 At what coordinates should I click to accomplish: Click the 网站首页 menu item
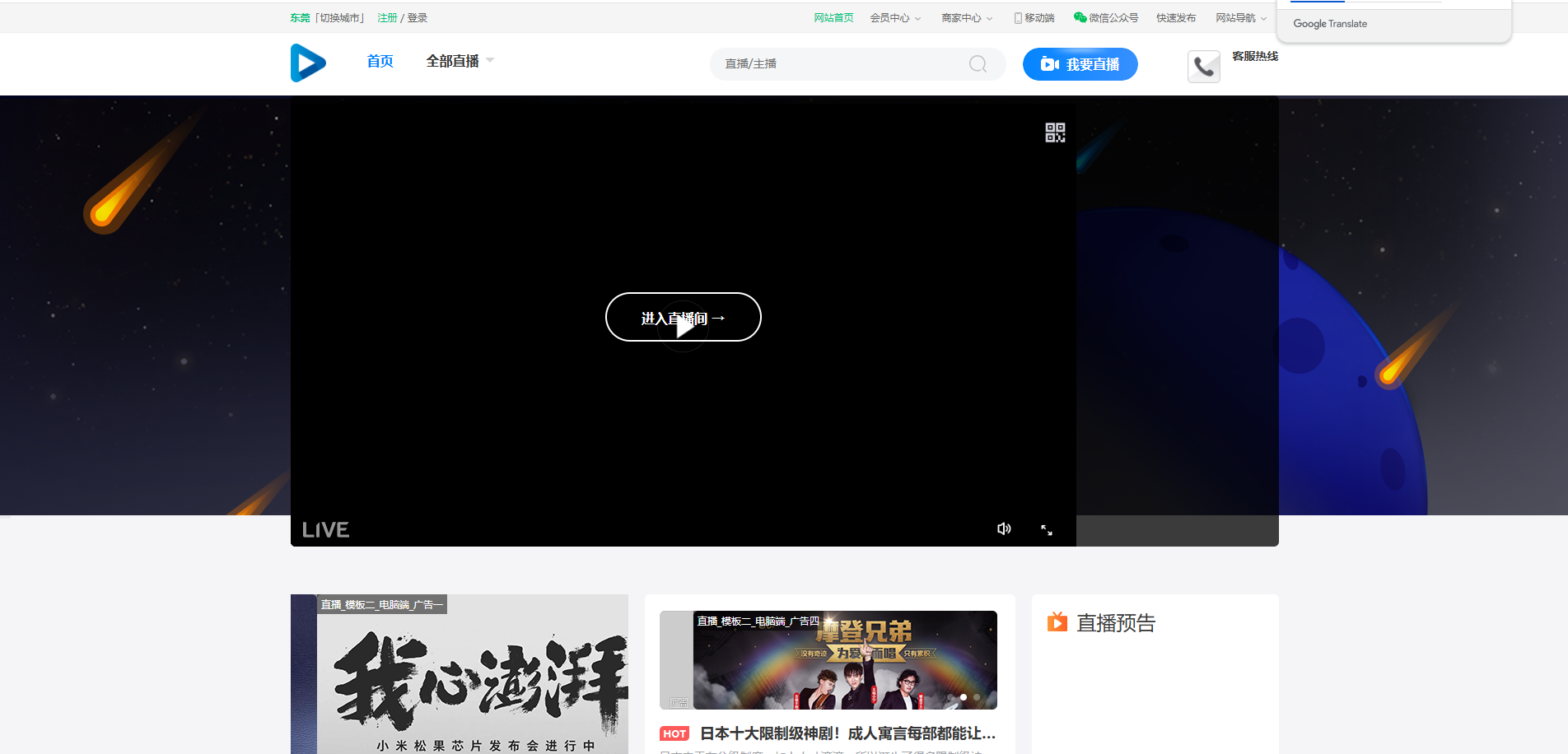tap(833, 16)
